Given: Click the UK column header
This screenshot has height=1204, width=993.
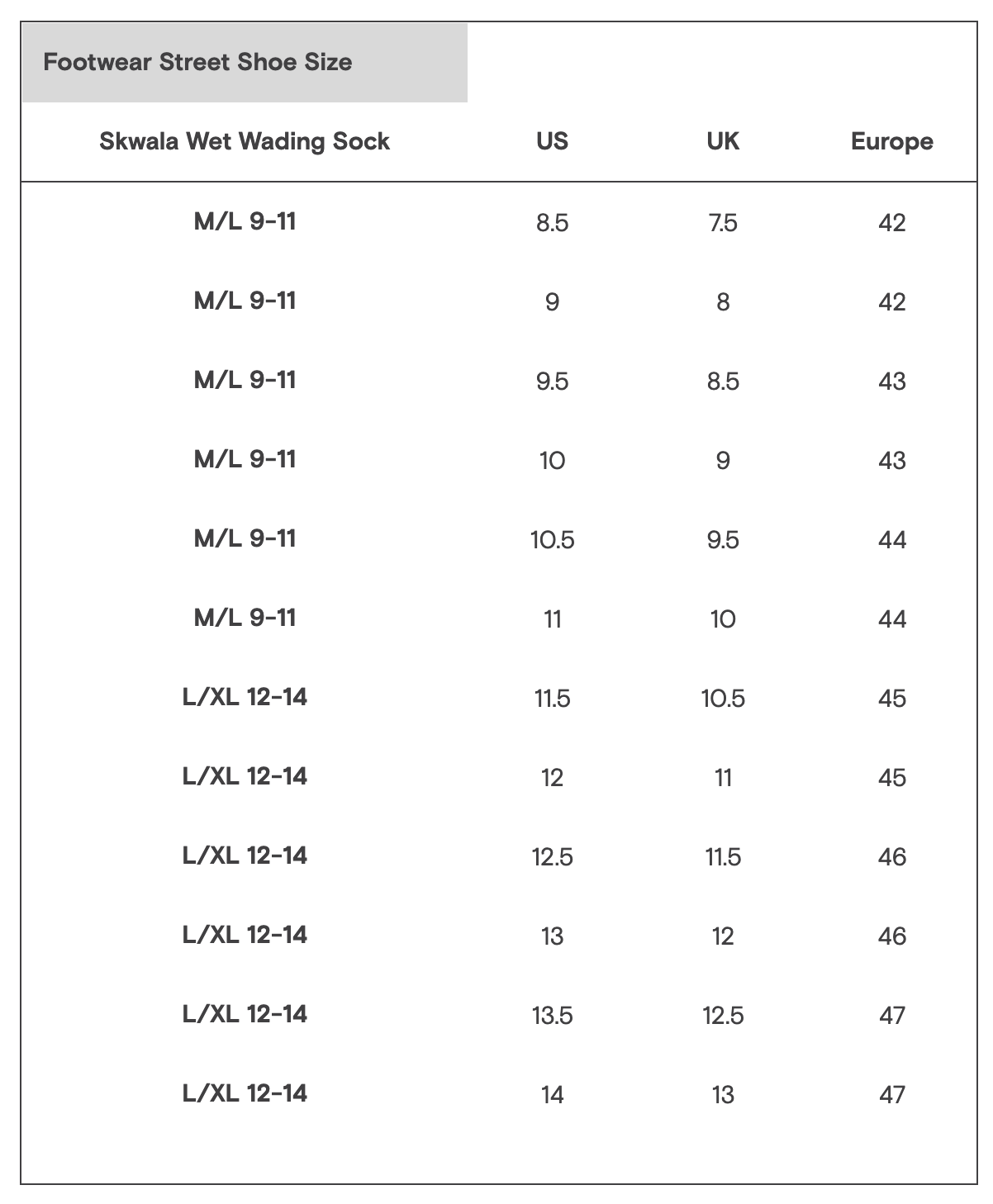Looking at the screenshot, I should click(x=723, y=141).
